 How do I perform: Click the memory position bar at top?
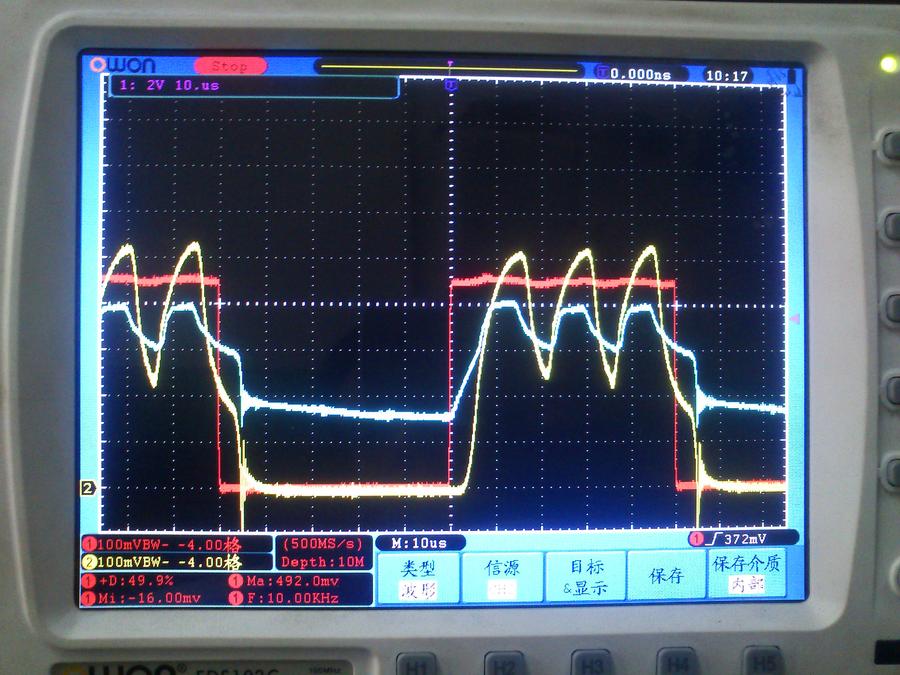450,69
